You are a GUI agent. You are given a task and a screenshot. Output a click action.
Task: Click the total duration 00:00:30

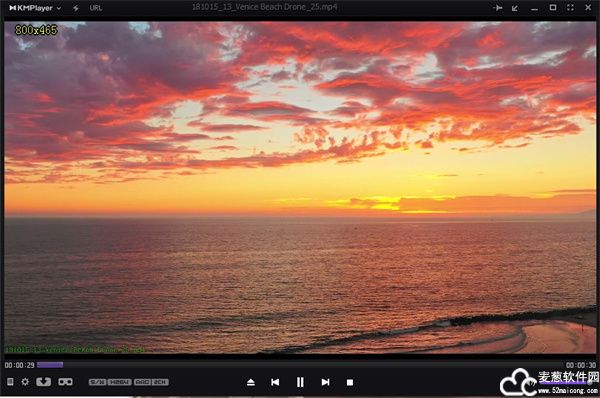coord(581,365)
